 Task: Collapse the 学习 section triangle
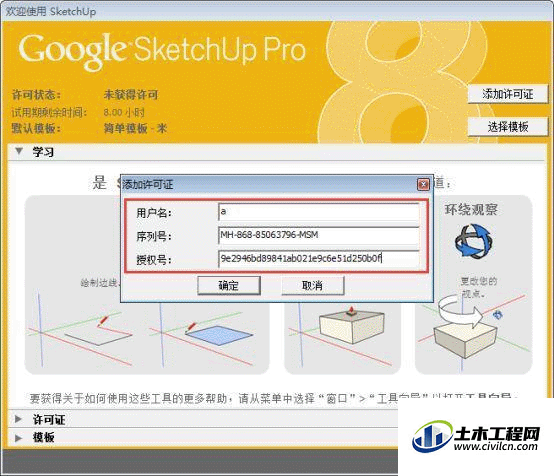pos(19,152)
